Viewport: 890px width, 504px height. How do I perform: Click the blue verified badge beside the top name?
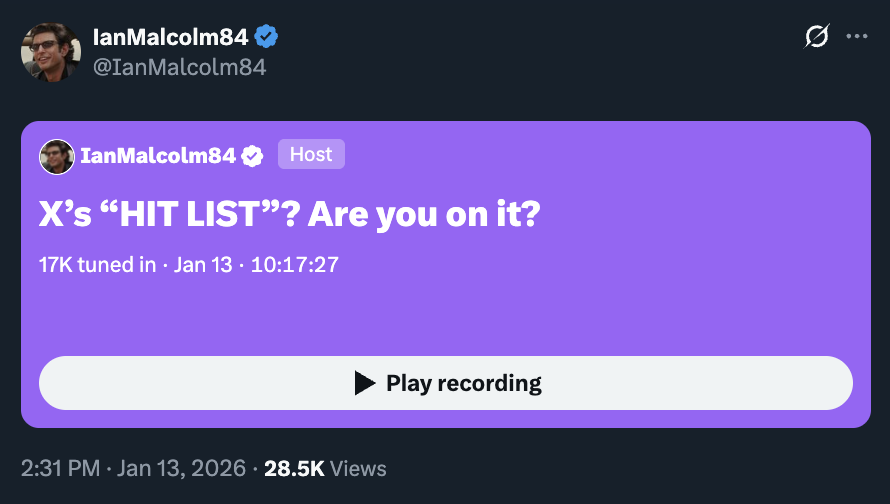tap(266, 37)
